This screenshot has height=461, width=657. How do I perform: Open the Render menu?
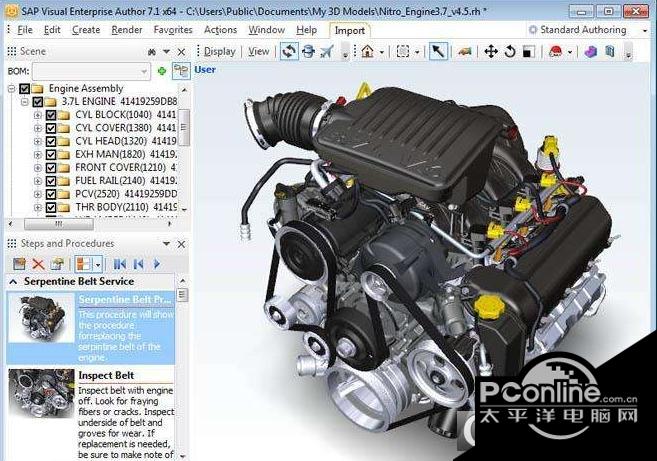tap(127, 30)
